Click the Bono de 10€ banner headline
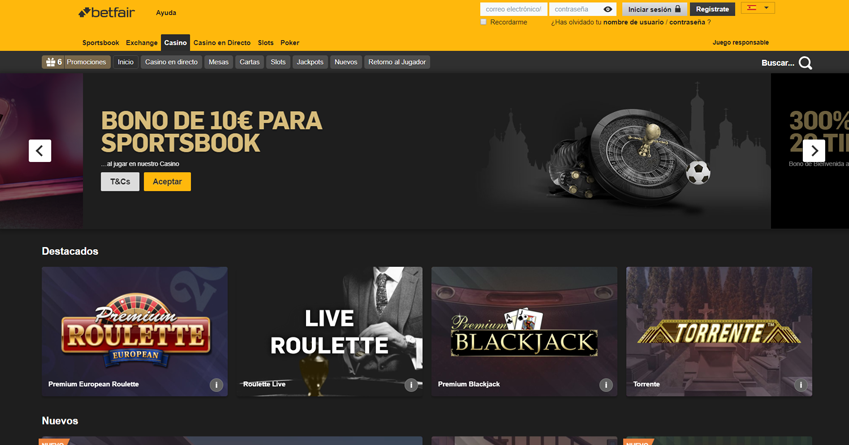Screen dimensions: 849x445 click(x=211, y=132)
